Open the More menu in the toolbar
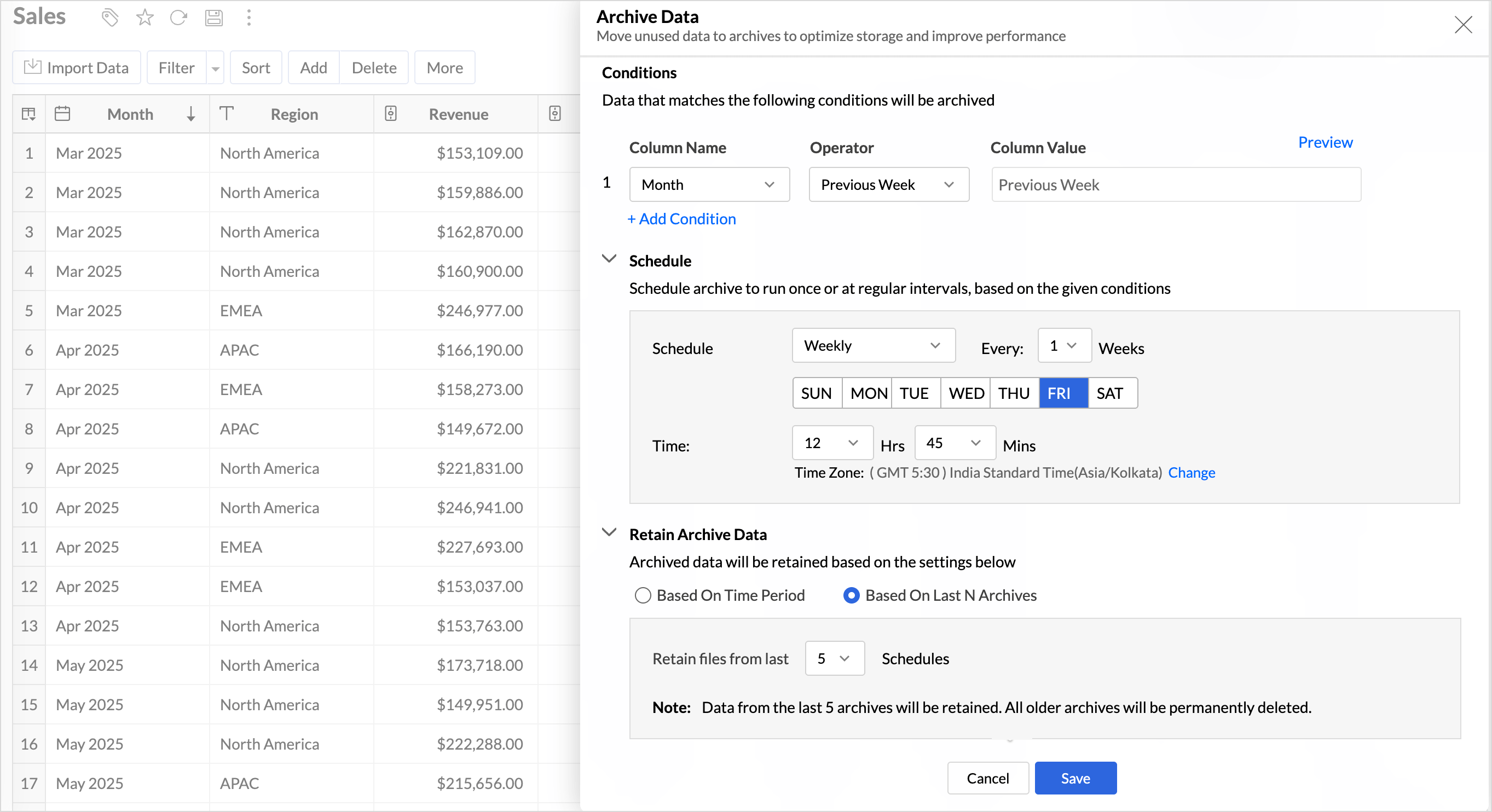This screenshot has height=812, width=1492. (444, 68)
